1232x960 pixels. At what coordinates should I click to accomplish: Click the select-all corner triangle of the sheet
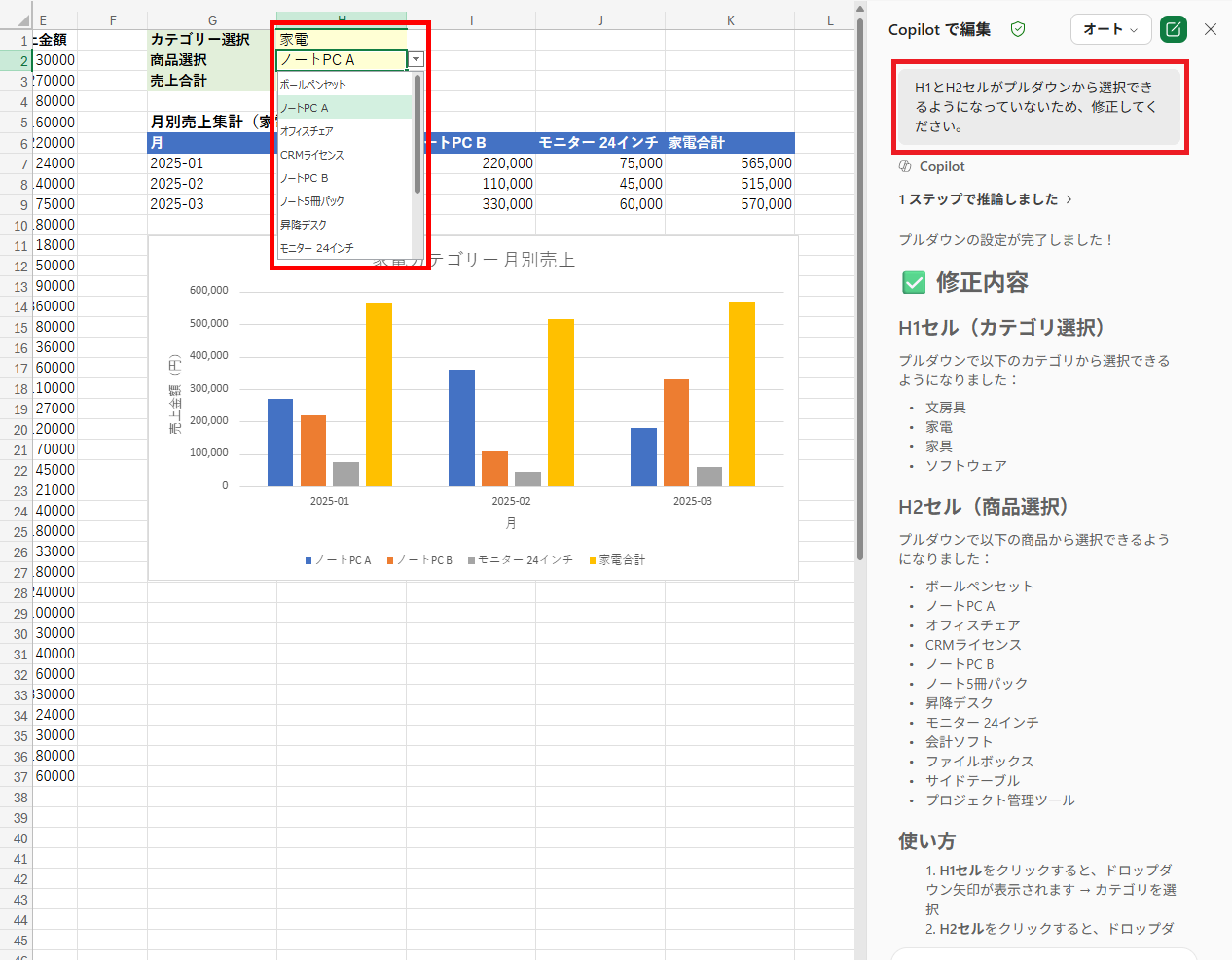(23, 20)
